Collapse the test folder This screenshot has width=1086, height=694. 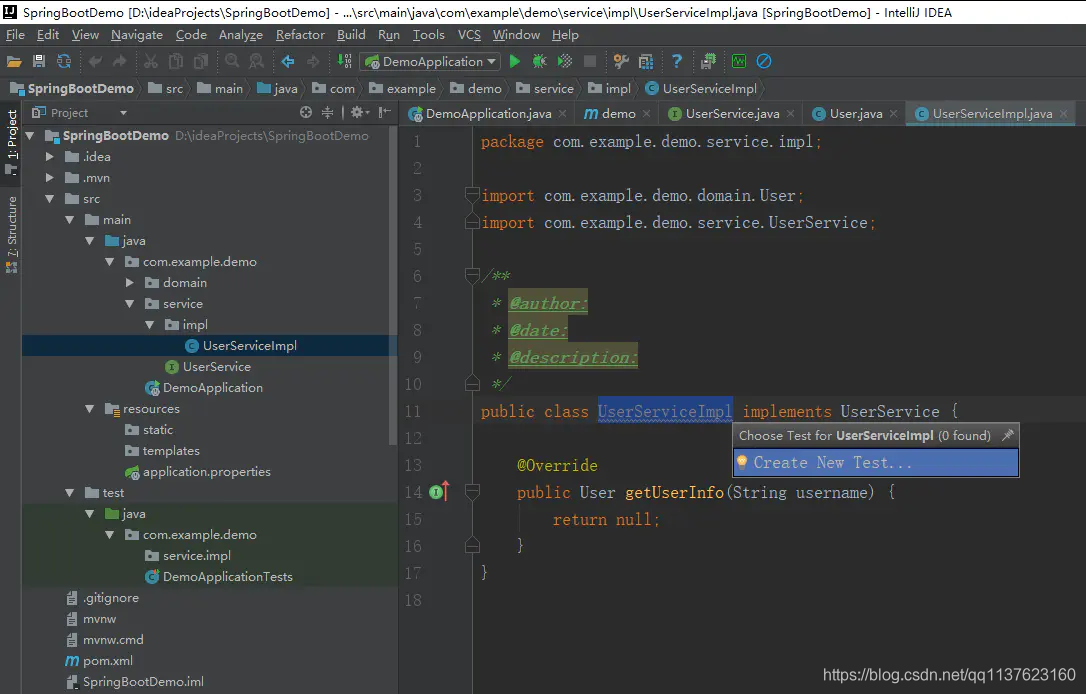coord(69,492)
